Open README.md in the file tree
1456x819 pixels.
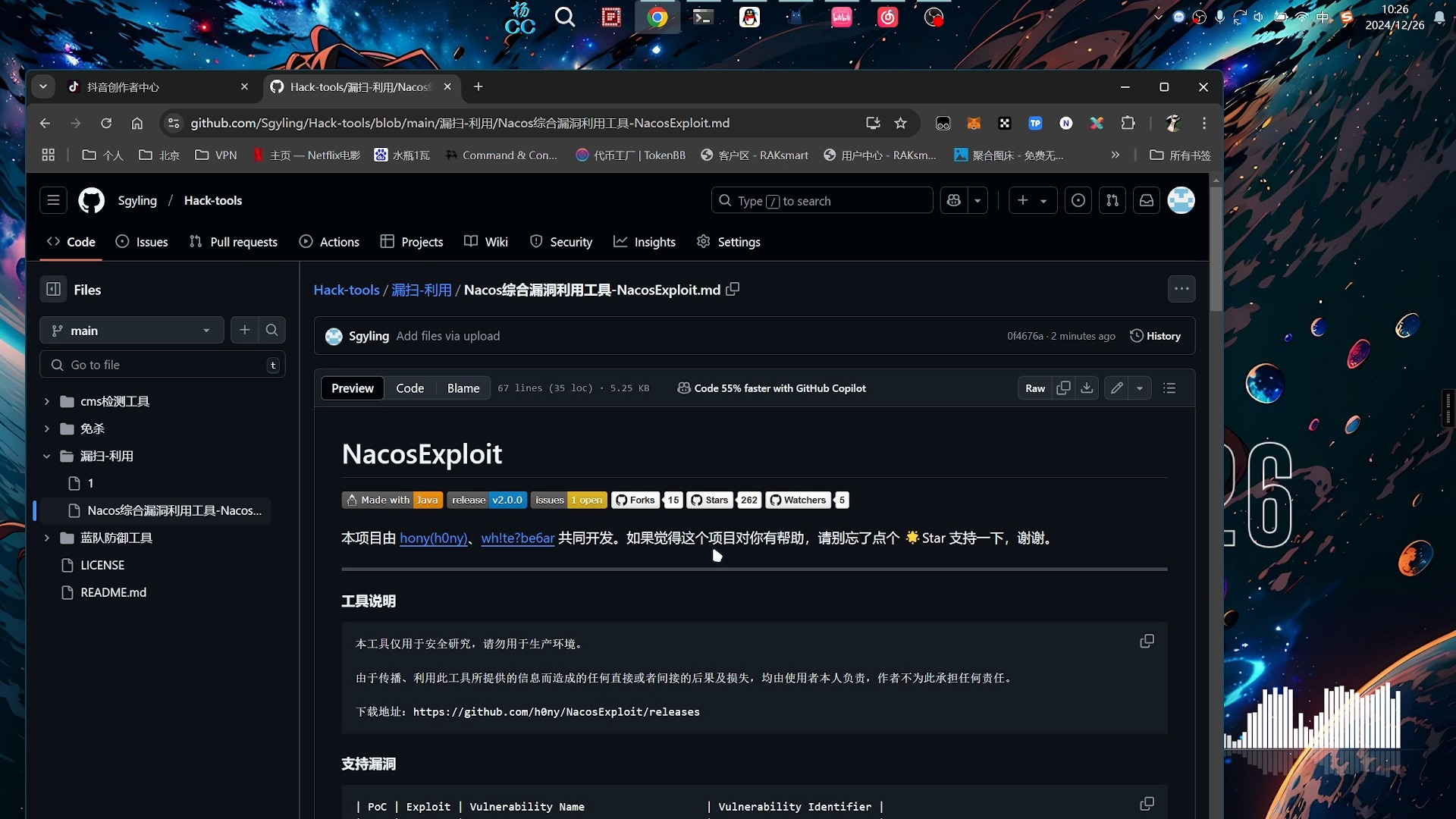click(x=114, y=592)
